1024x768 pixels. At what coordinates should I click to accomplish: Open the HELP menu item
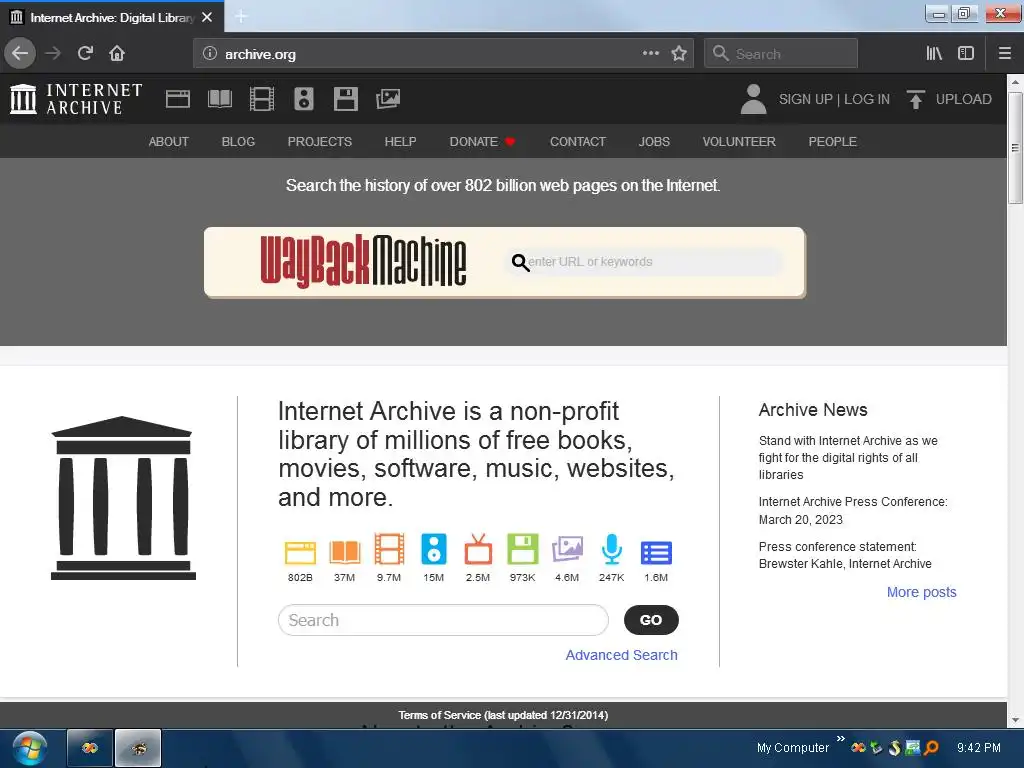400,142
